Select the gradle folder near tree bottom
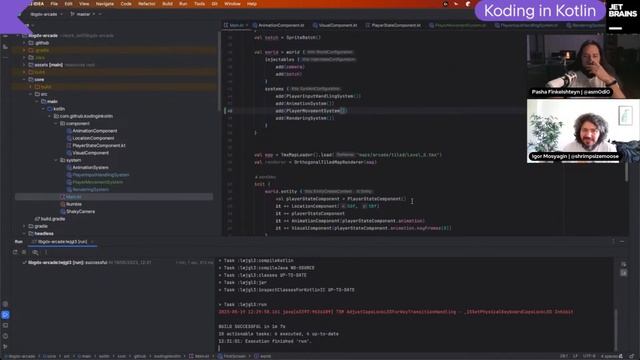 (41, 226)
